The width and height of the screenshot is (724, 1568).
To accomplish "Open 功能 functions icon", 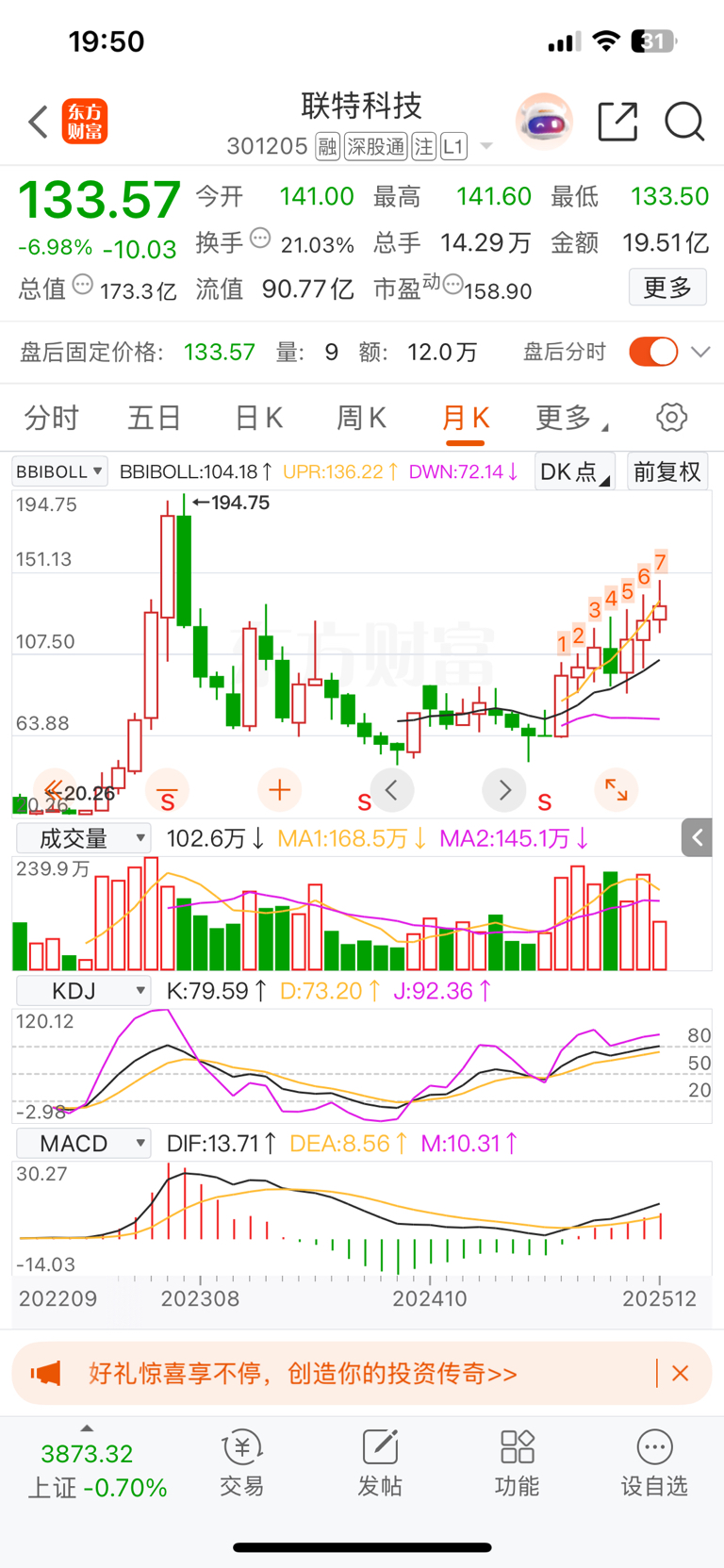I will pyautogui.click(x=518, y=1463).
